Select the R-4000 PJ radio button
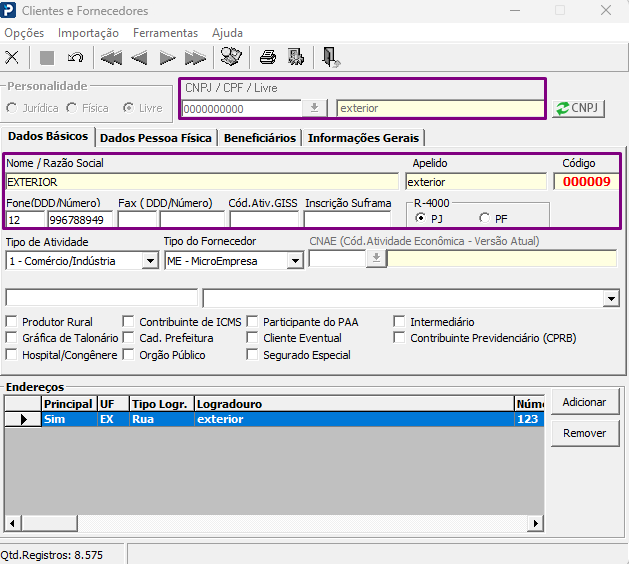The height and width of the screenshot is (564, 629). click(x=420, y=218)
